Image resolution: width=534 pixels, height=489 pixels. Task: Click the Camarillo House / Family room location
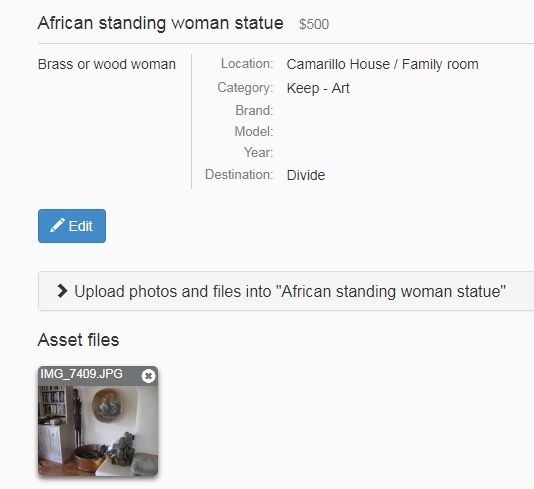pyautogui.click(x=382, y=64)
